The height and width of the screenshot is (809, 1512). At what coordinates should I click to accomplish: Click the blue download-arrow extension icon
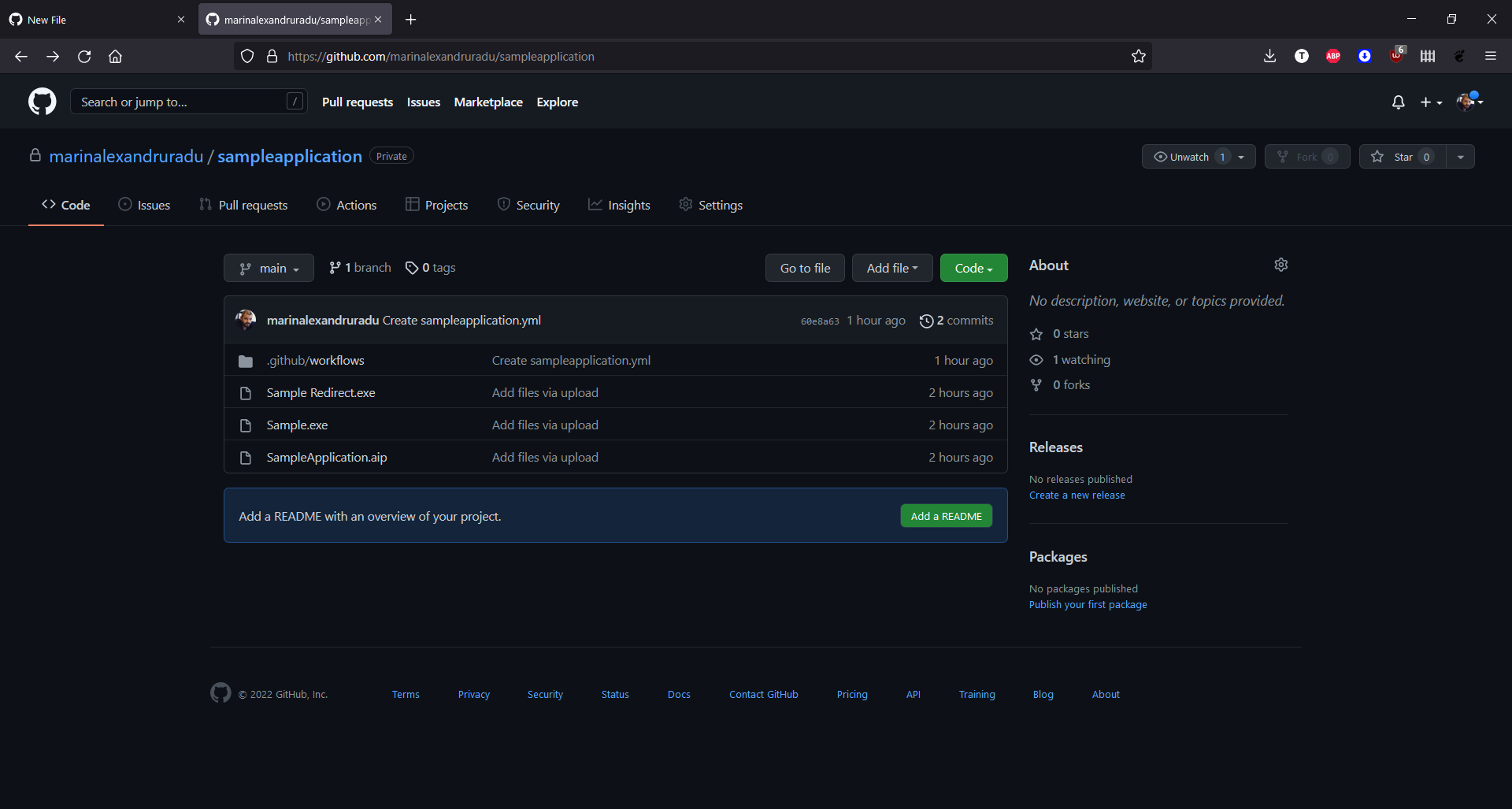pos(1365,56)
